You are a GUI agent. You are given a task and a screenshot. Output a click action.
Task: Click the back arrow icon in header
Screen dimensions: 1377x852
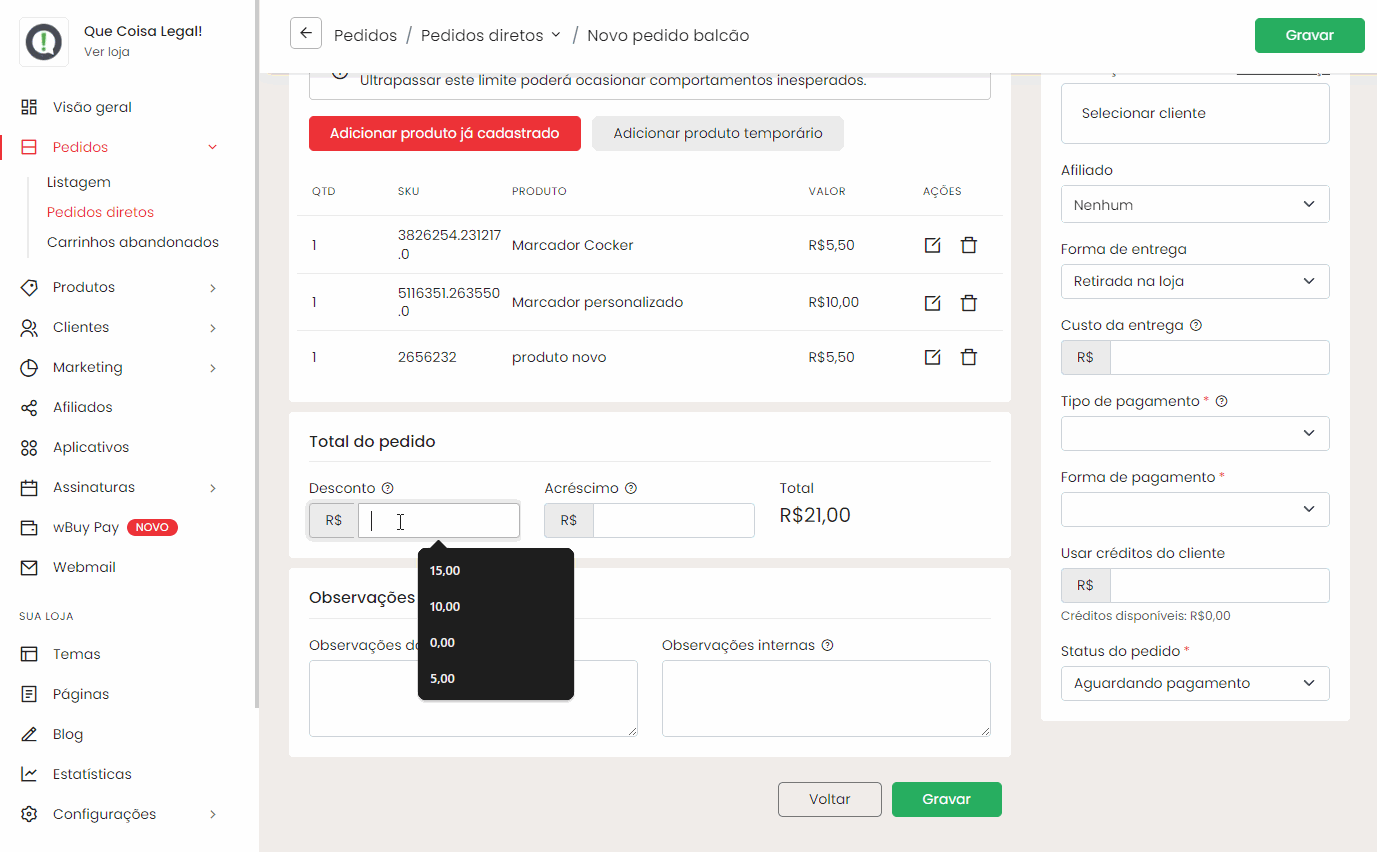[x=306, y=33]
